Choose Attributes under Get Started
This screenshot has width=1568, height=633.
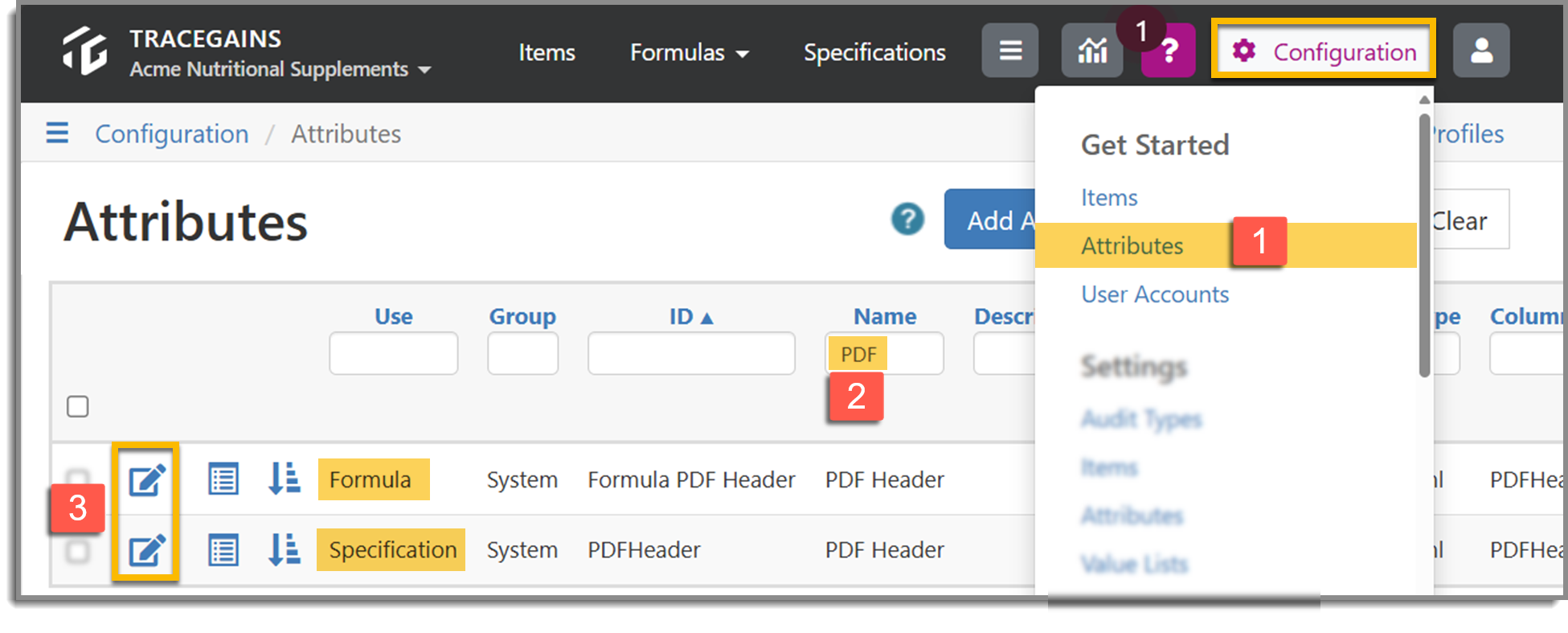pos(1132,245)
